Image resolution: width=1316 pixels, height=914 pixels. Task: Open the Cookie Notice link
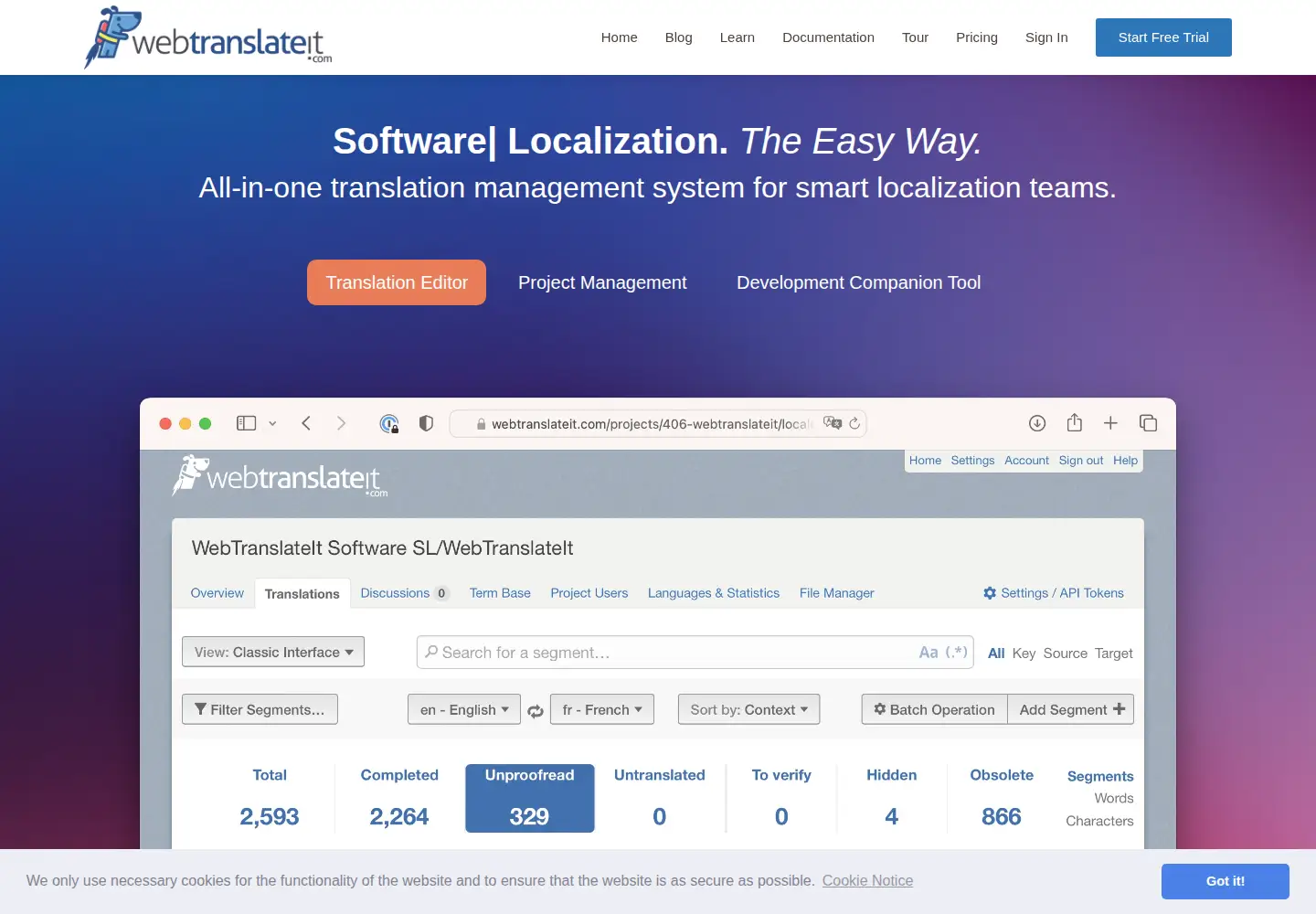[x=867, y=880]
